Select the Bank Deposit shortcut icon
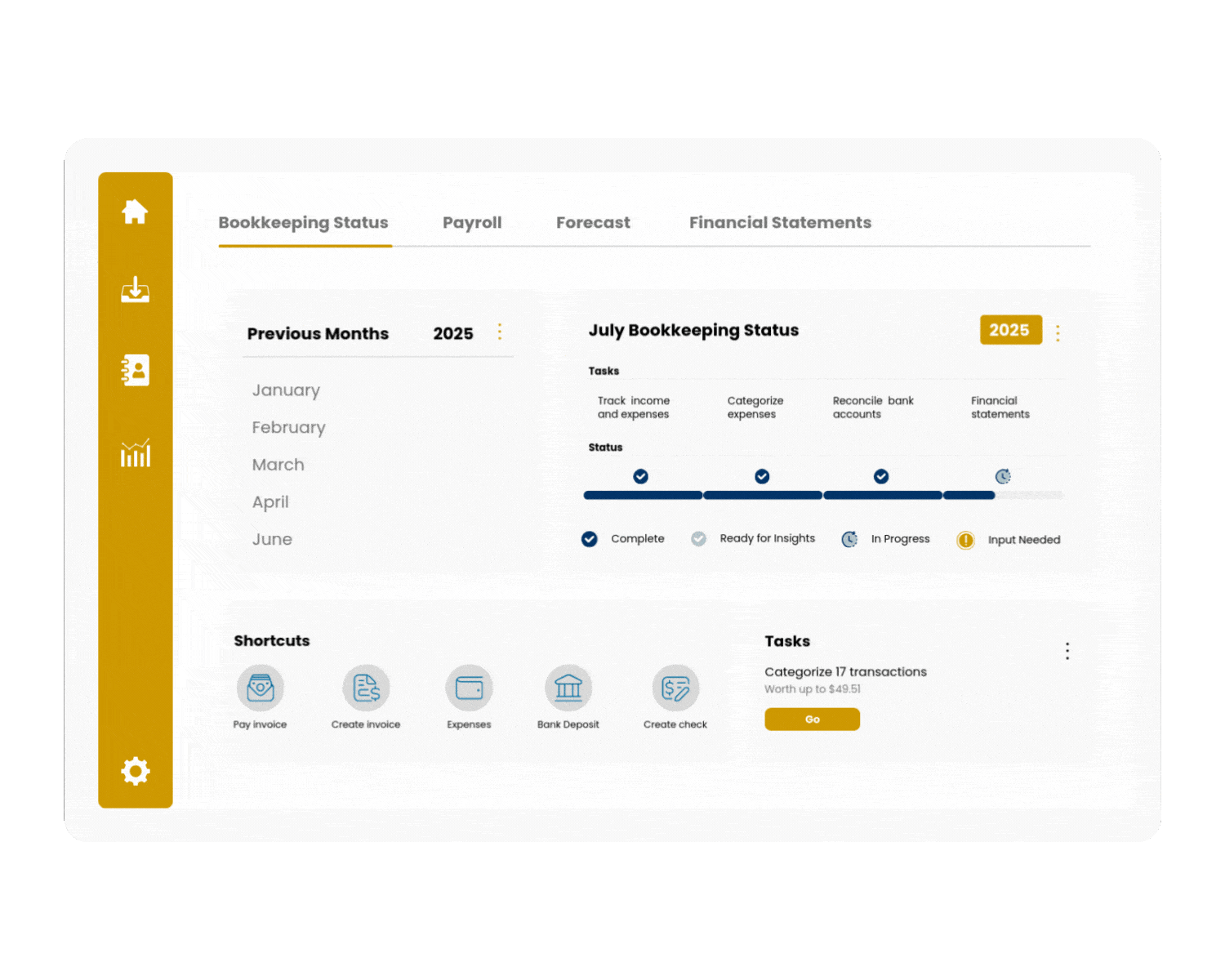 [x=568, y=688]
